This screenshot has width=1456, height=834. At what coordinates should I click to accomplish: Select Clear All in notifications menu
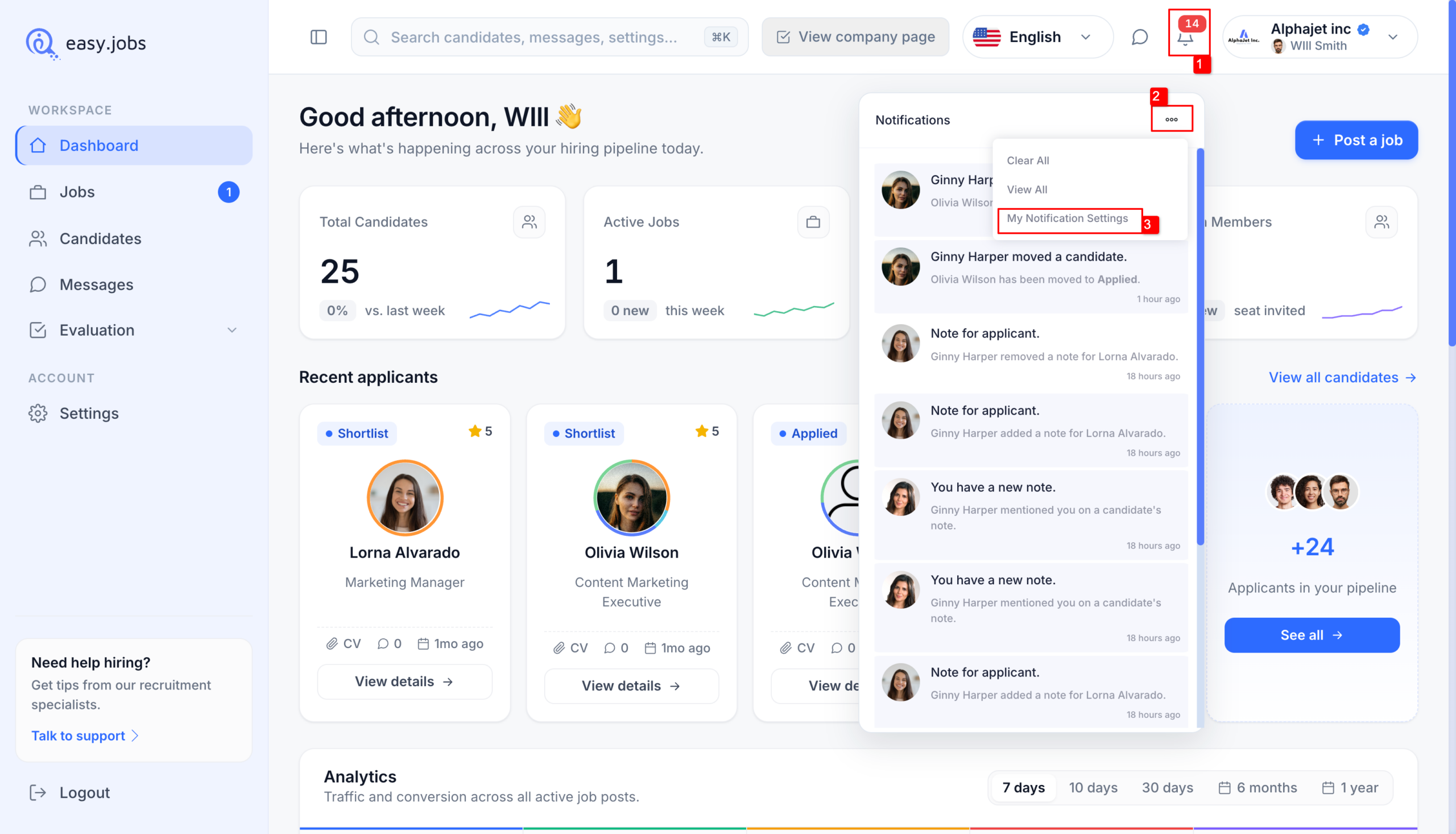tap(1028, 160)
